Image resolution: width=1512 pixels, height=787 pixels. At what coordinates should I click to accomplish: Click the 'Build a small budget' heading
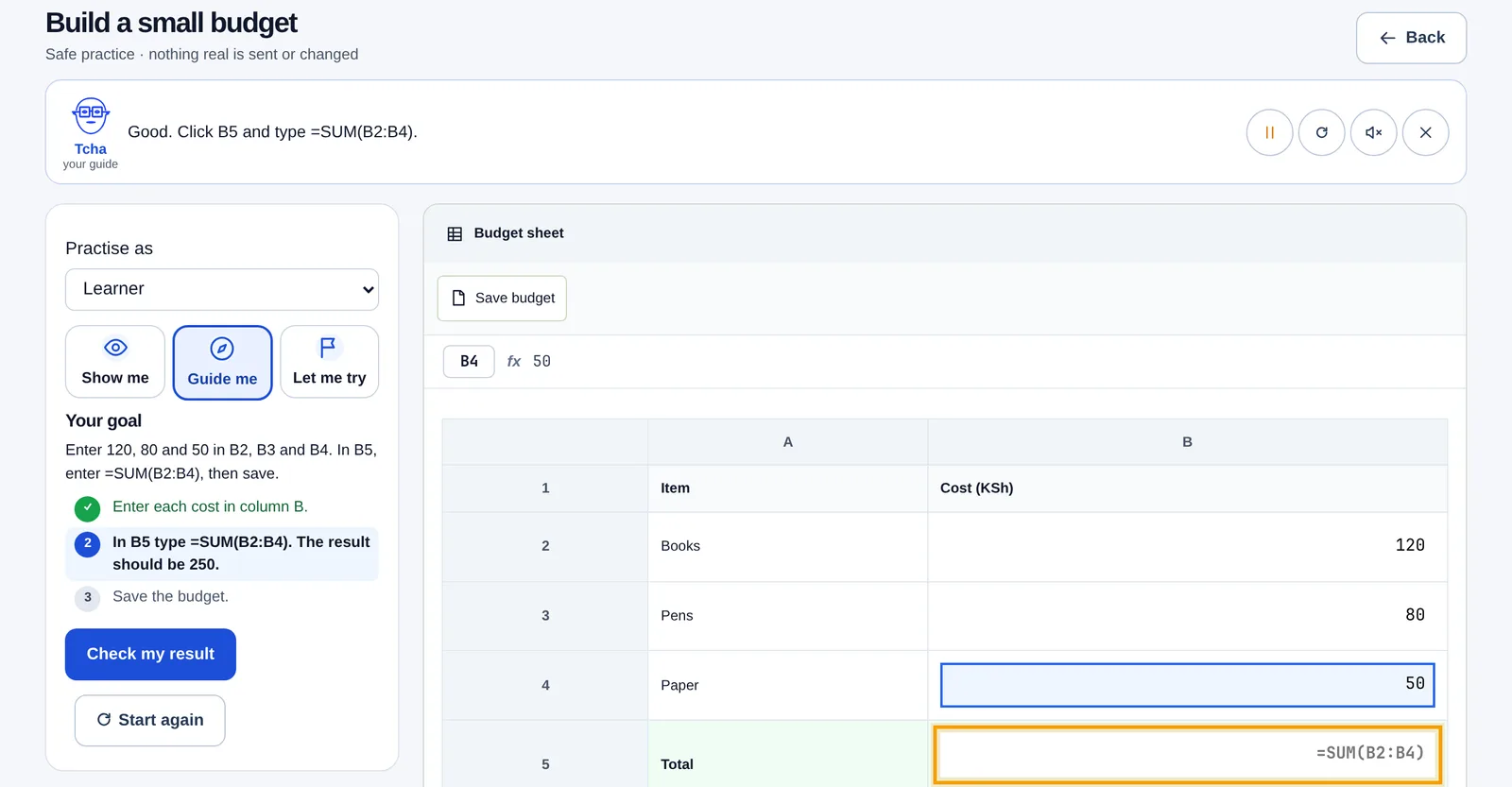click(171, 23)
